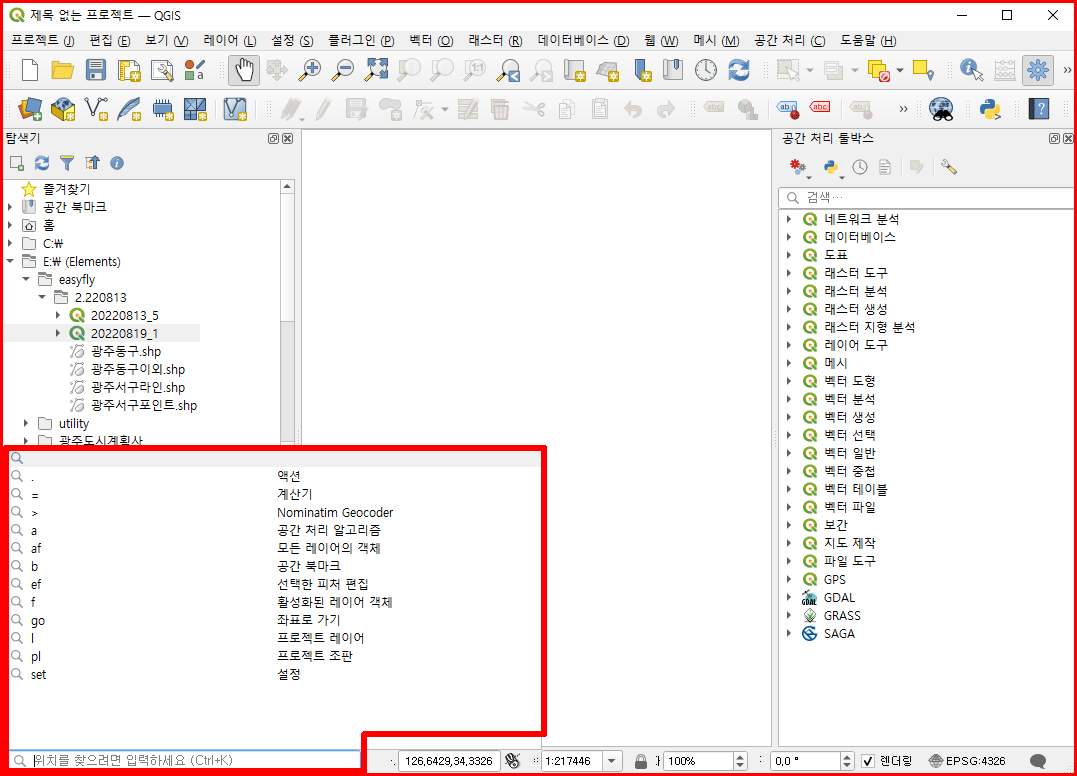Screen dimensions: 1077x776
Task: Collapse the E:\ (Elements) drive
Action: [10, 261]
